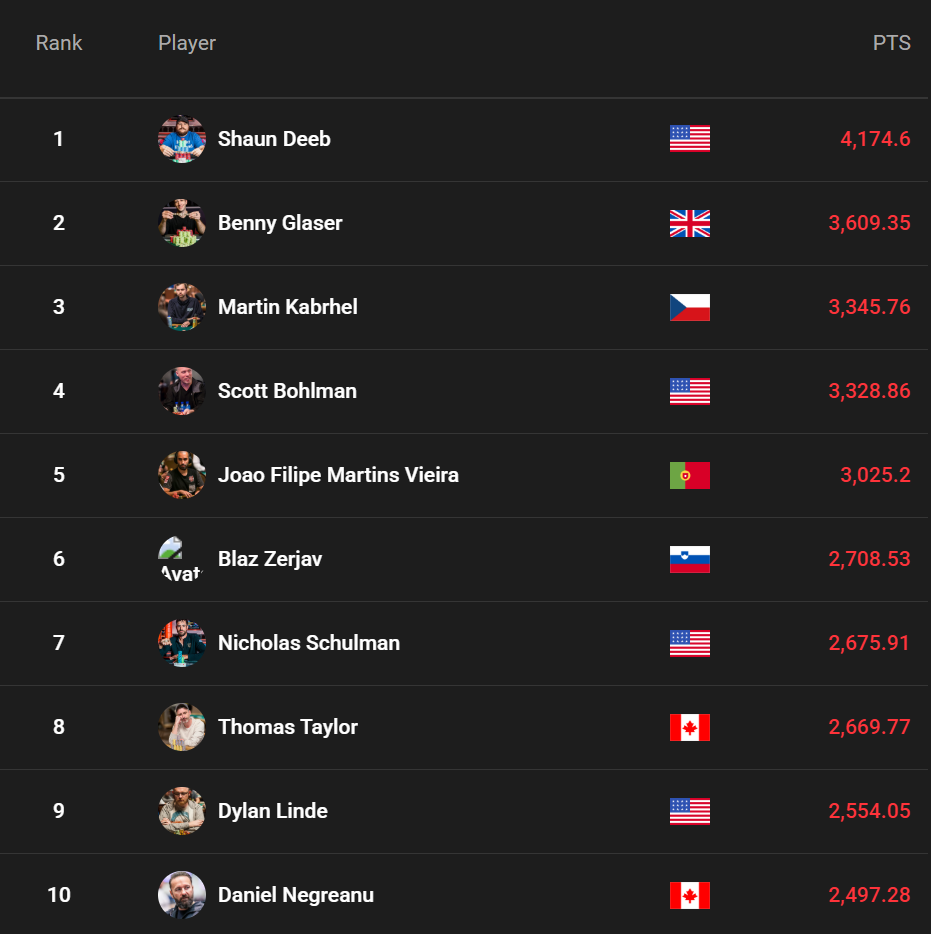Click the Portugal flag beside Joao Vieira
This screenshot has width=931, height=934.
[x=689, y=475]
